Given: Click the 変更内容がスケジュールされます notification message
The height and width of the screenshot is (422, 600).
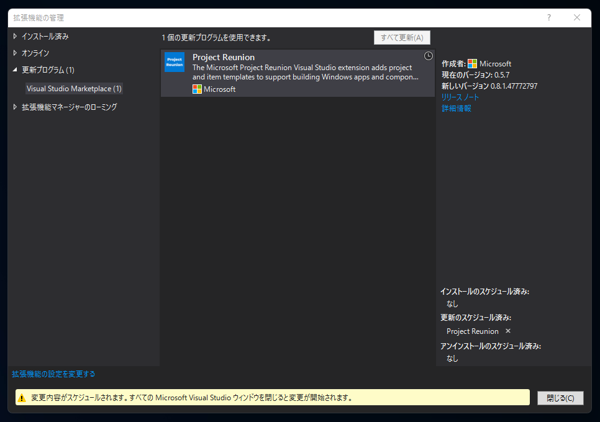Looking at the screenshot, I should click(x=192, y=398).
